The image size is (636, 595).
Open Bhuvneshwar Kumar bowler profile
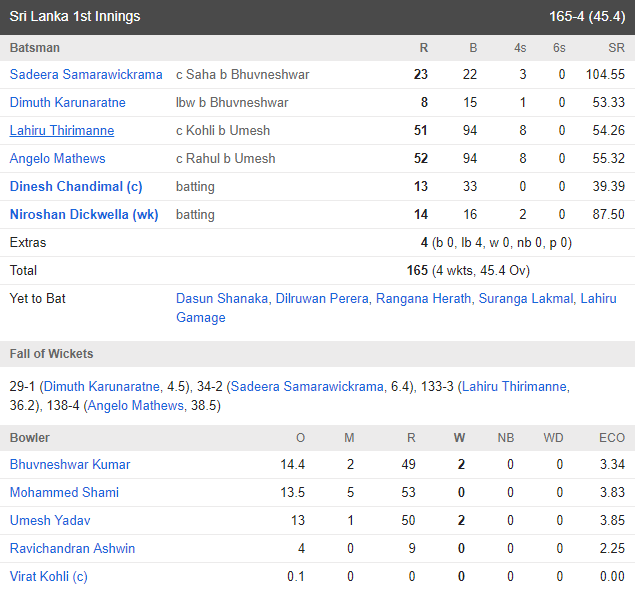pos(70,465)
